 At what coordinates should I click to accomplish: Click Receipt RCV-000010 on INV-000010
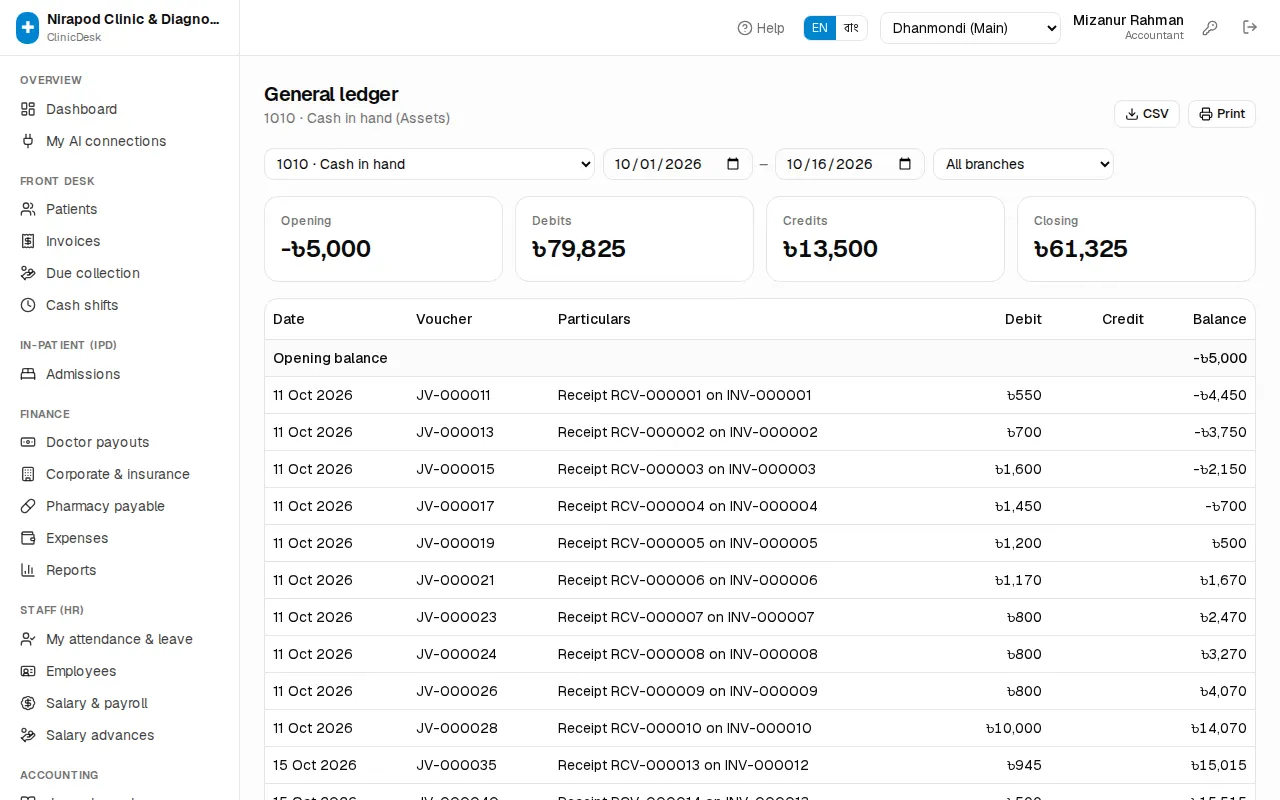685,728
